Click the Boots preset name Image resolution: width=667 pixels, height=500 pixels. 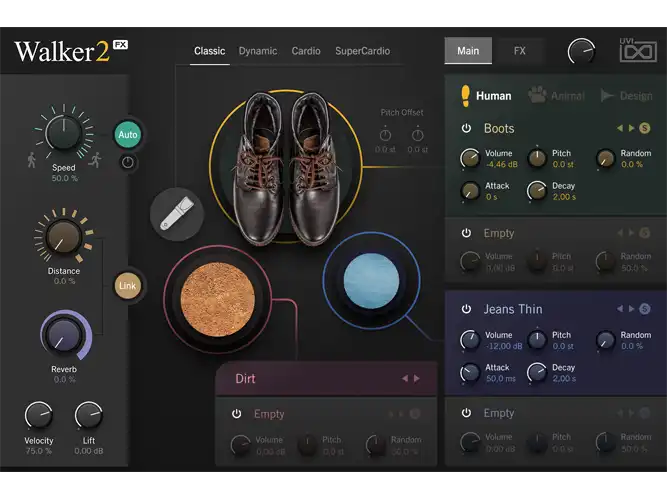click(x=499, y=129)
